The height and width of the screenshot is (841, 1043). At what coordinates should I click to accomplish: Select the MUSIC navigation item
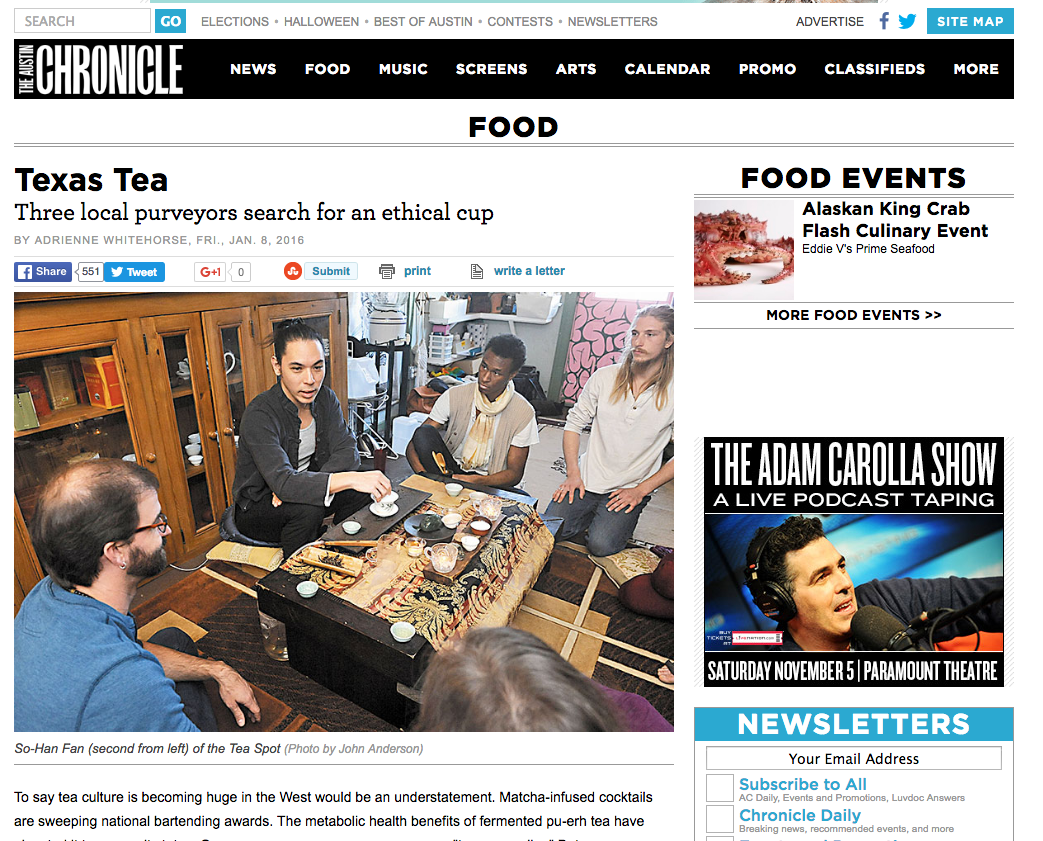click(403, 69)
